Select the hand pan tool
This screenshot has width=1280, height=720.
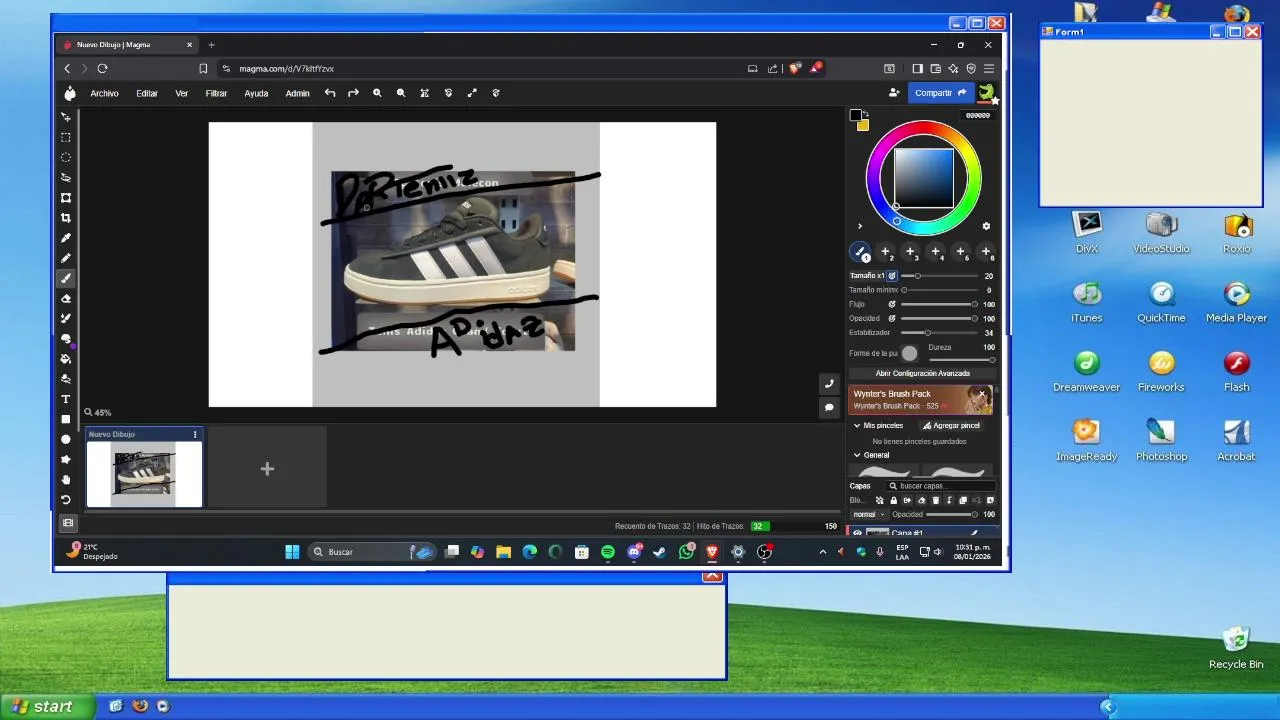66,479
